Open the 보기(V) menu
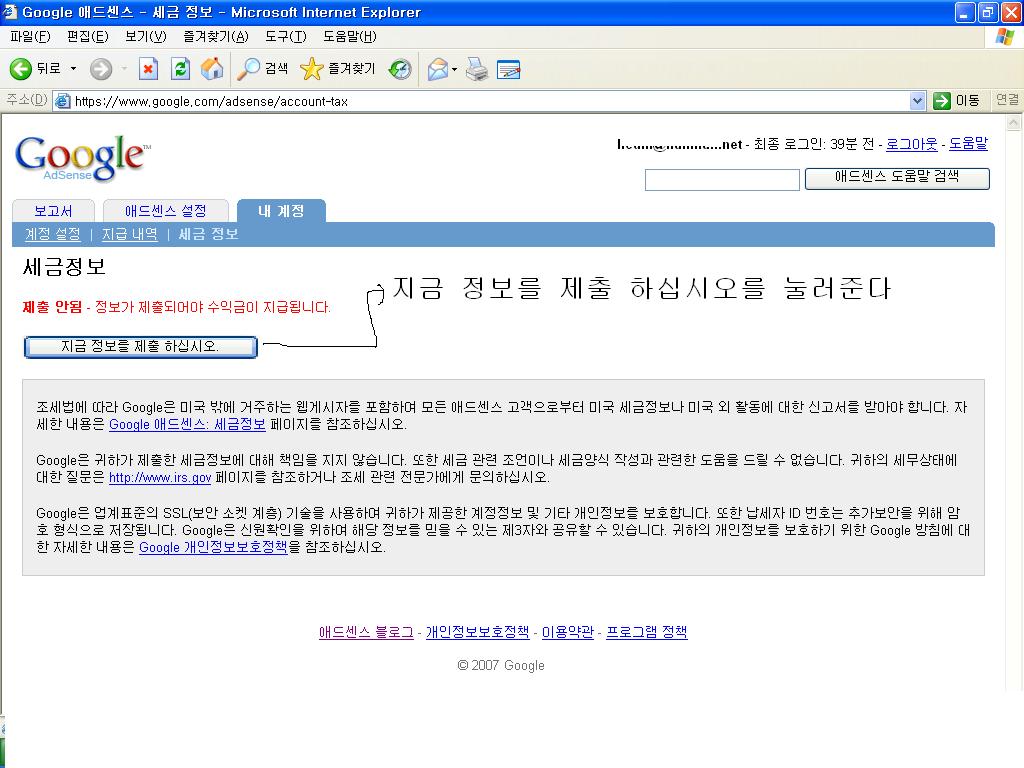This screenshot has height=768, width=1024. pyautogui.click(x=146, y=37)
